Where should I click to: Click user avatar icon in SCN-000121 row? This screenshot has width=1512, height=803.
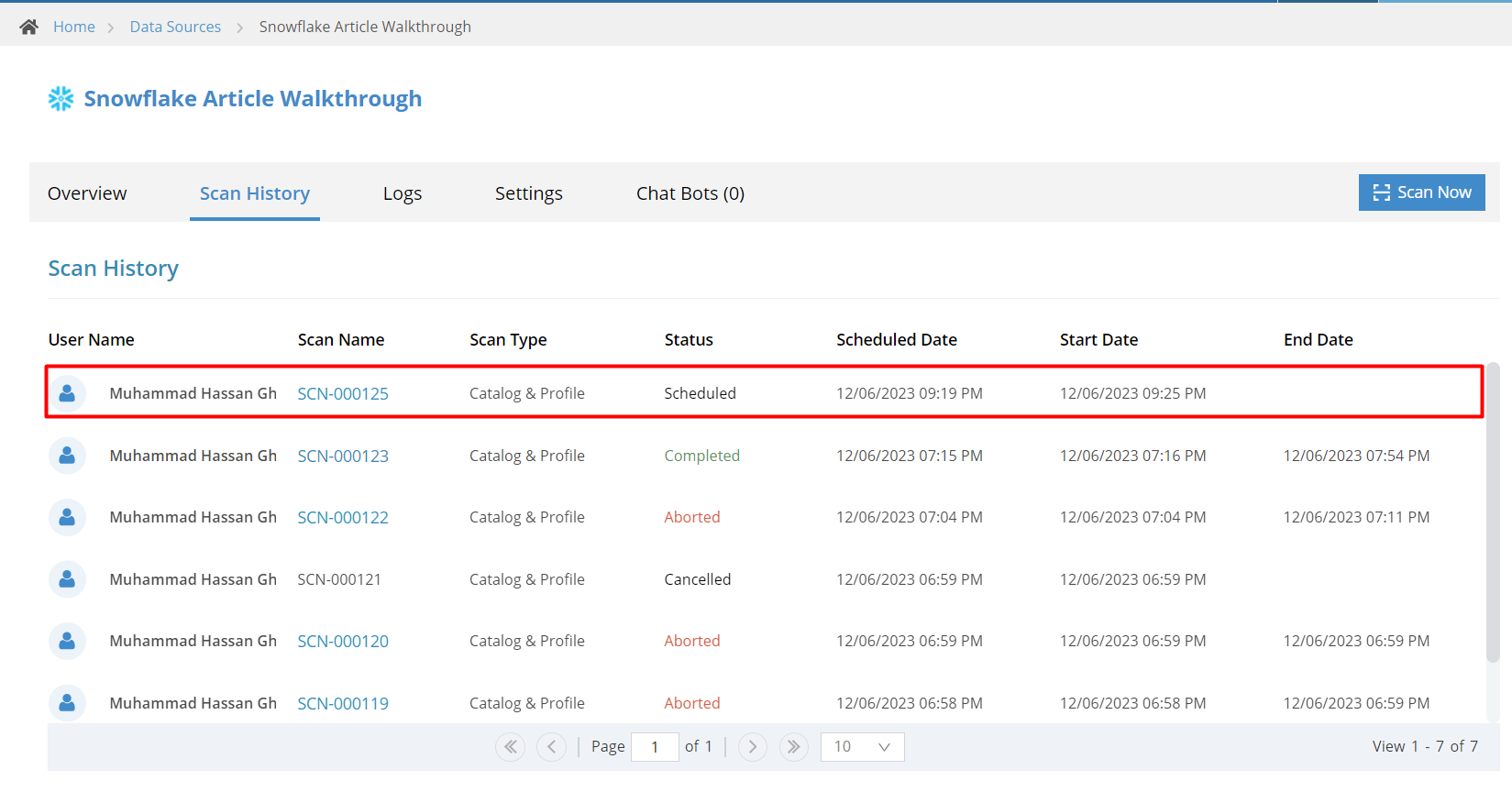coord(67,579)
